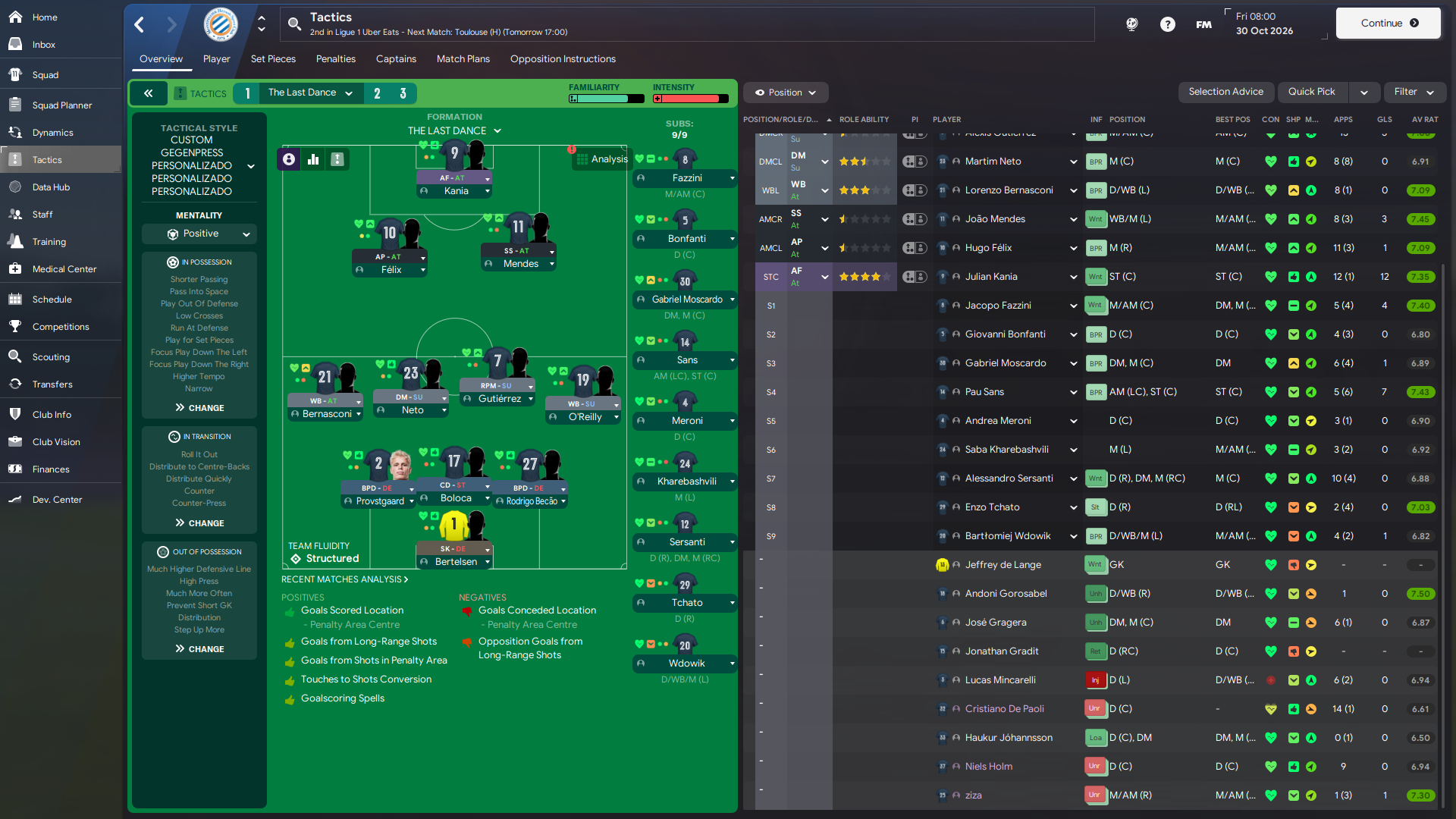Screen dimensions: 1456x819
Task: Click the search bar Tactics field
Action: tap(687, 24)
